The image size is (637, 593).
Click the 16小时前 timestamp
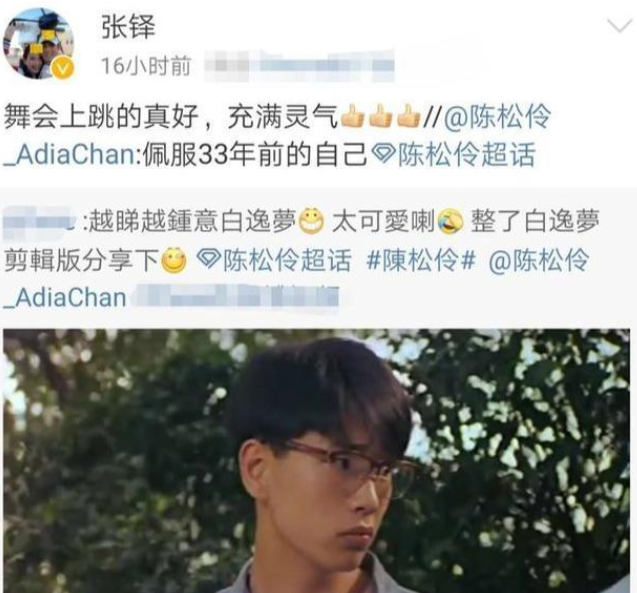pyautogui.click(x=146, y=66)
